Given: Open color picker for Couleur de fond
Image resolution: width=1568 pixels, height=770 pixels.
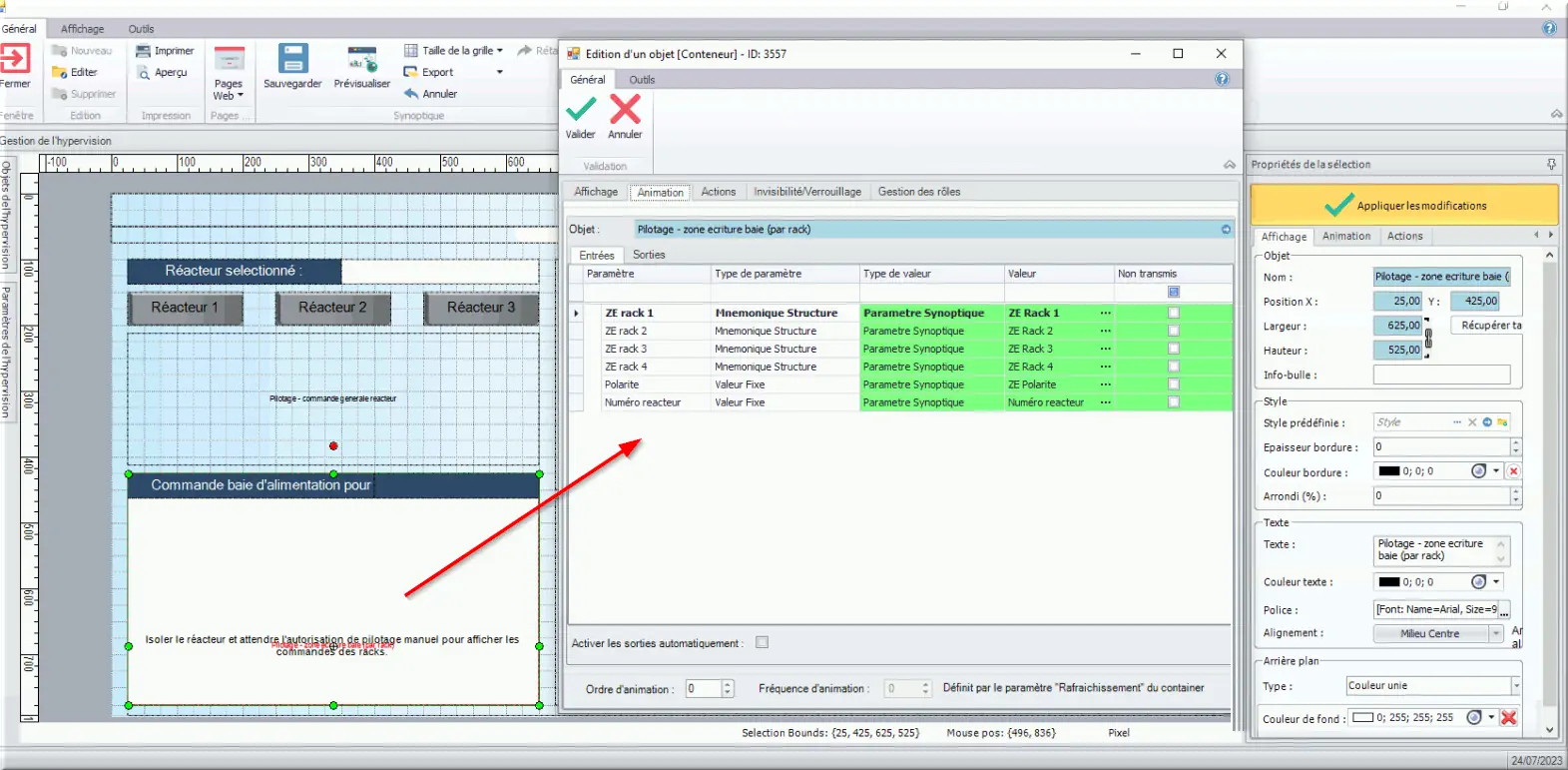Looking at the screenshot, I should 1474,718.
